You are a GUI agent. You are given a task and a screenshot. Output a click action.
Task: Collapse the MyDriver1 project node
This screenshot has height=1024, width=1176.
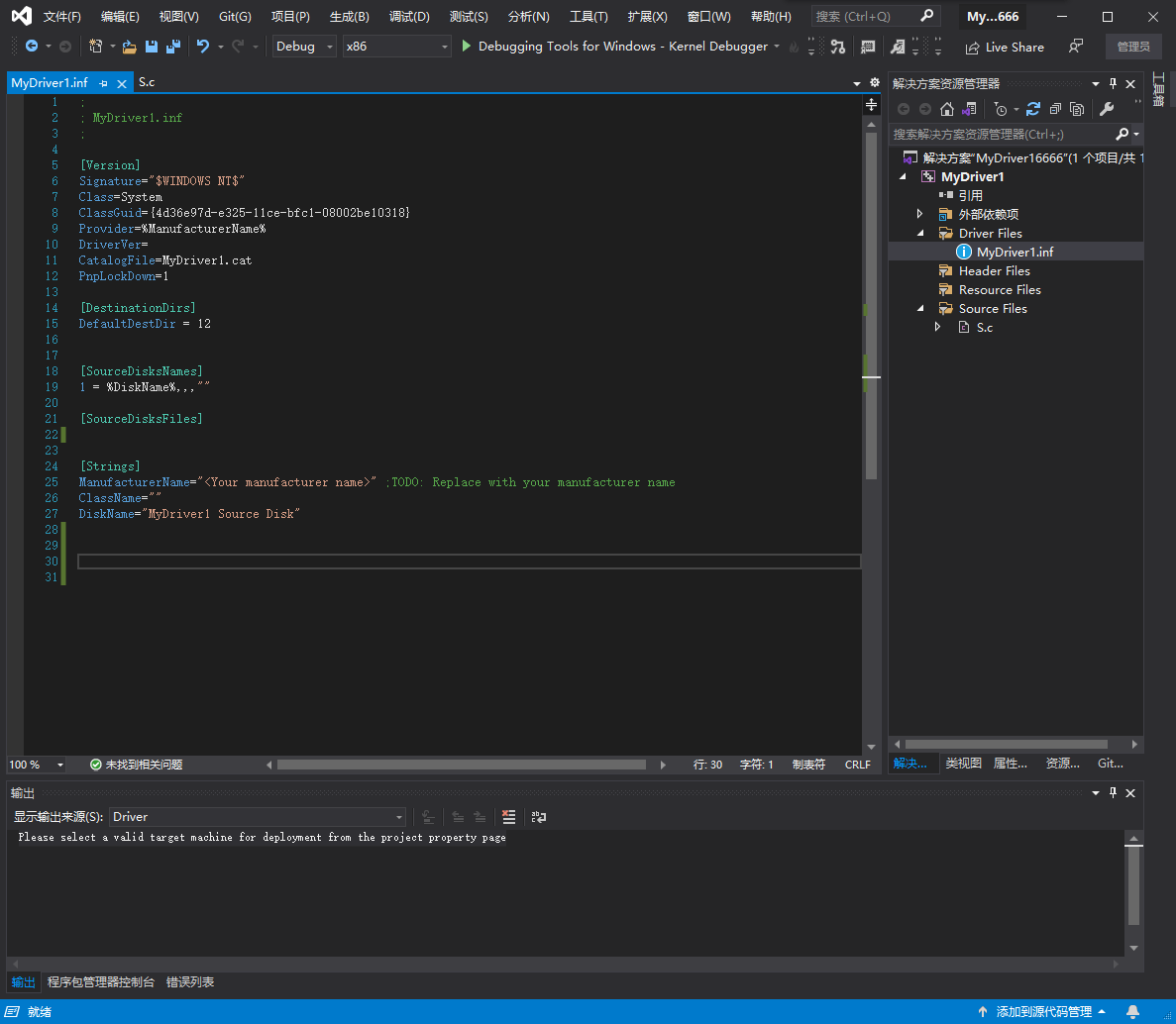click(x=903, y=177)
